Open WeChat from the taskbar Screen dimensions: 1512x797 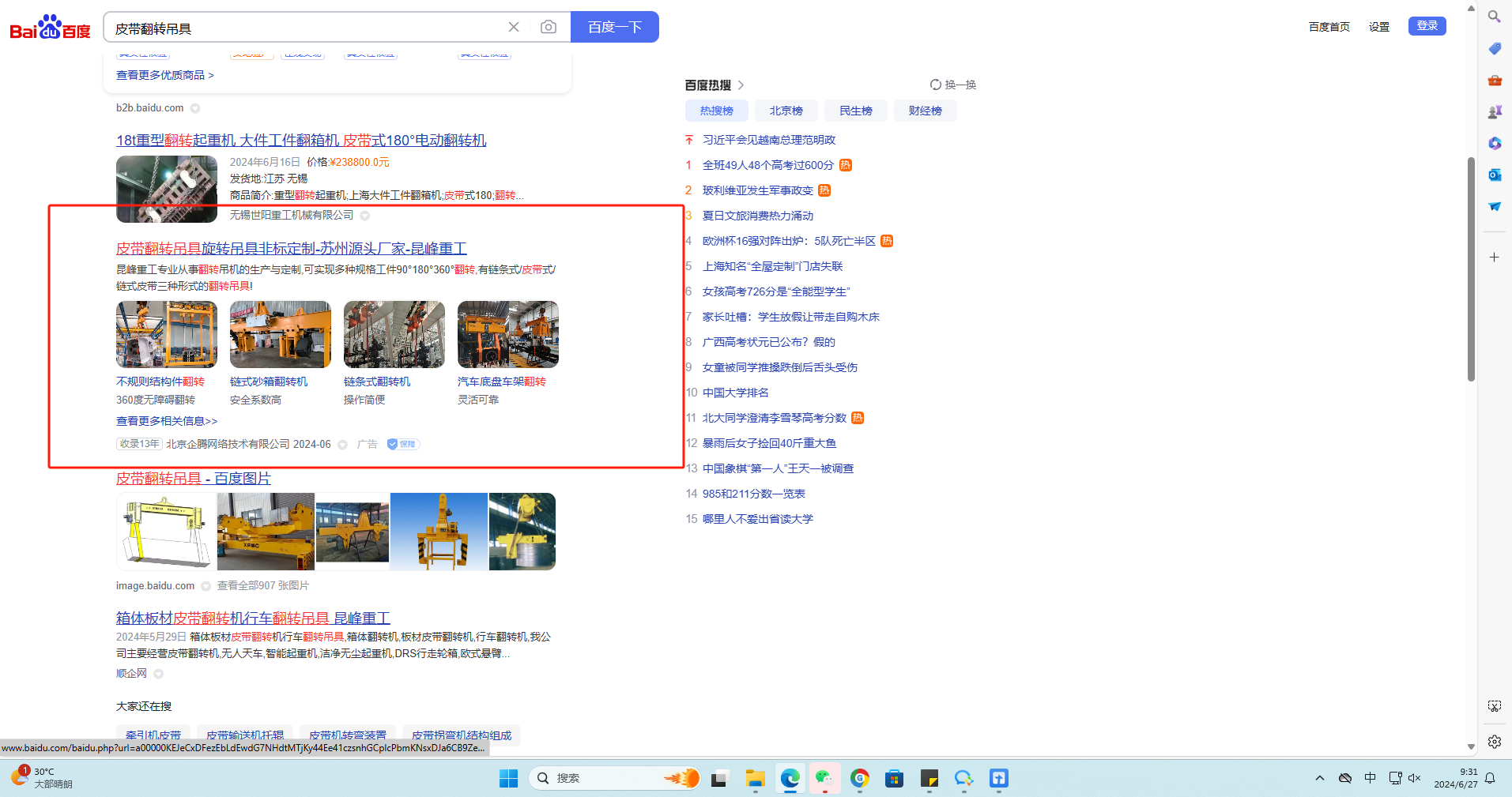[x=824, y=779]
